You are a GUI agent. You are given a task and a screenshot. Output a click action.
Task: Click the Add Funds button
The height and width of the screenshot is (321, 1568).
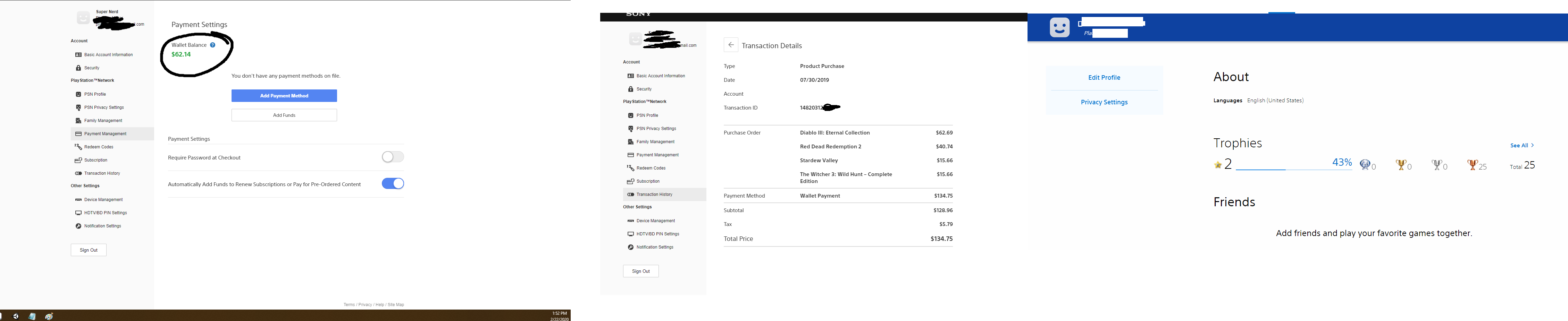coord(284,115)
